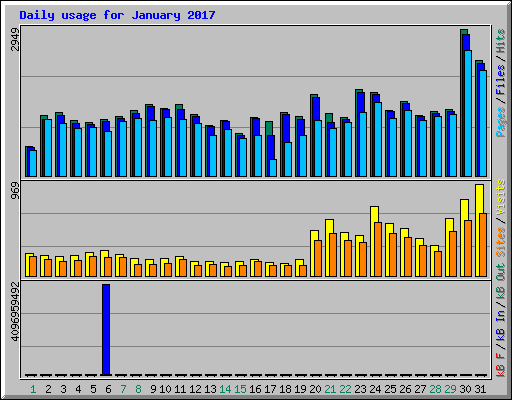Screen dimensions: 512x400
Task: Click the 'Visits' legend text
Action: [x=500, y=197]
